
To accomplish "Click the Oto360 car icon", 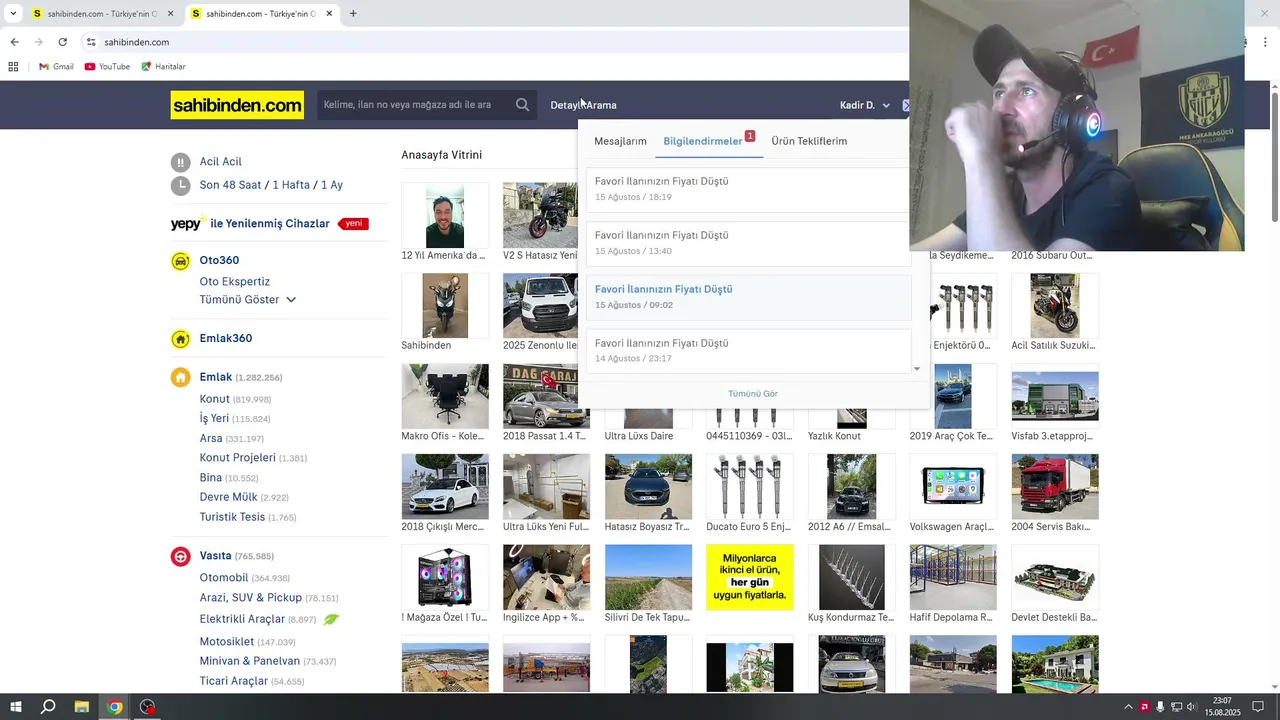I will click(180, 261).
